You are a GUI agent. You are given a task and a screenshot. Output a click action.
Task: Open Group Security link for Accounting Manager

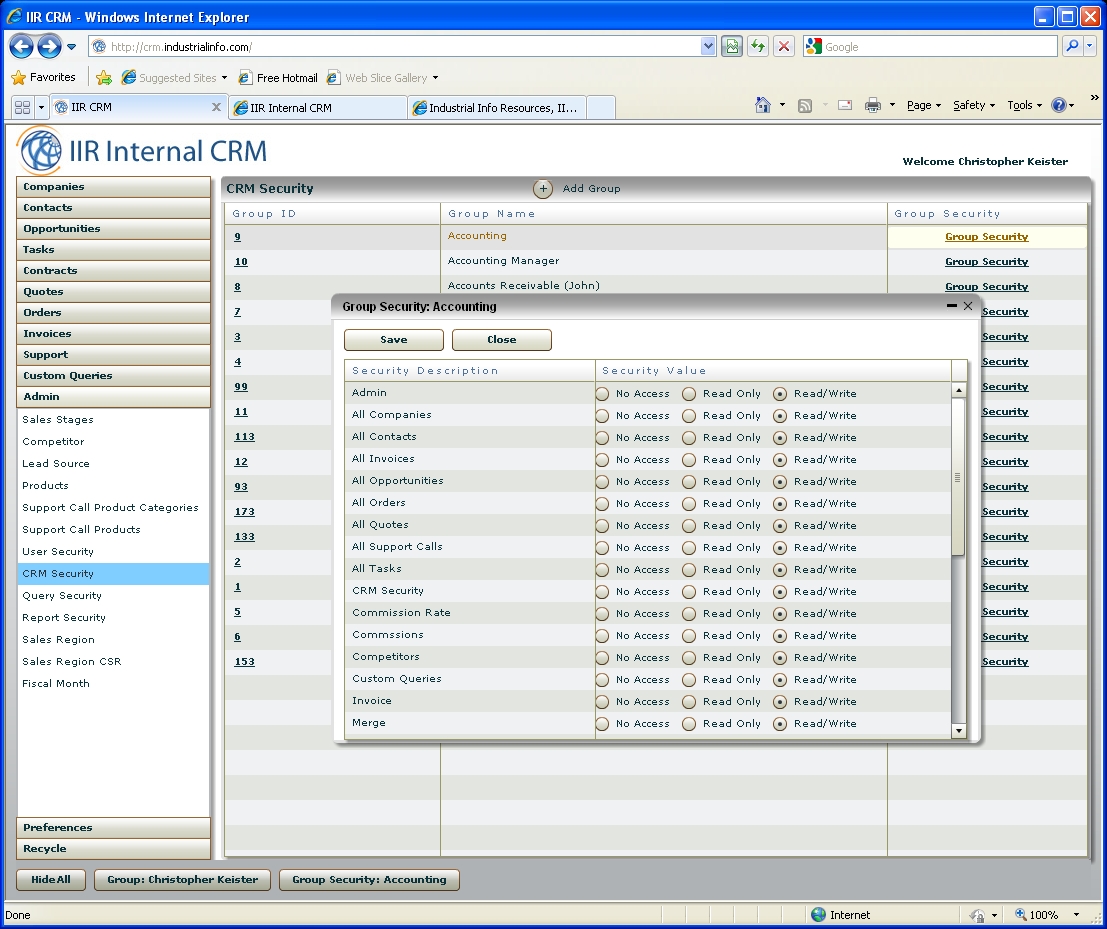(x=986, y=262)
